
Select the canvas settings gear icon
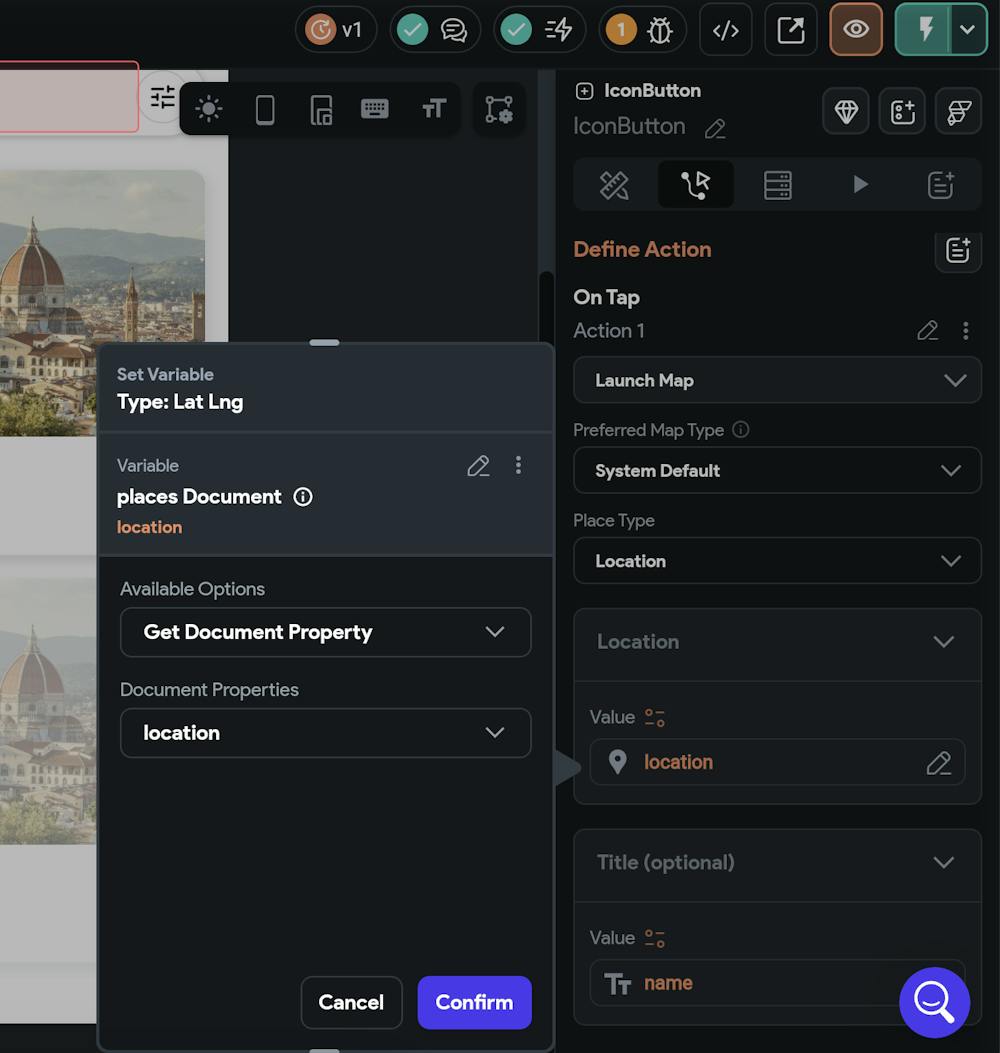(x=498, y=110)
